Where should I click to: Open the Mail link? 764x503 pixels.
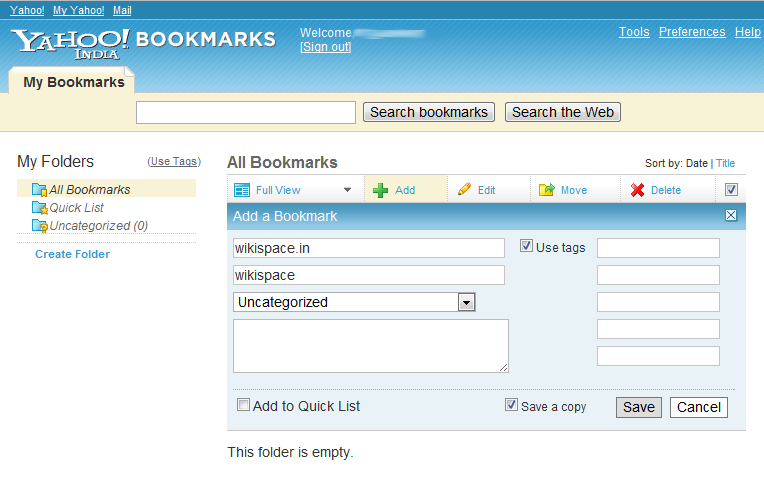[122, 10]
